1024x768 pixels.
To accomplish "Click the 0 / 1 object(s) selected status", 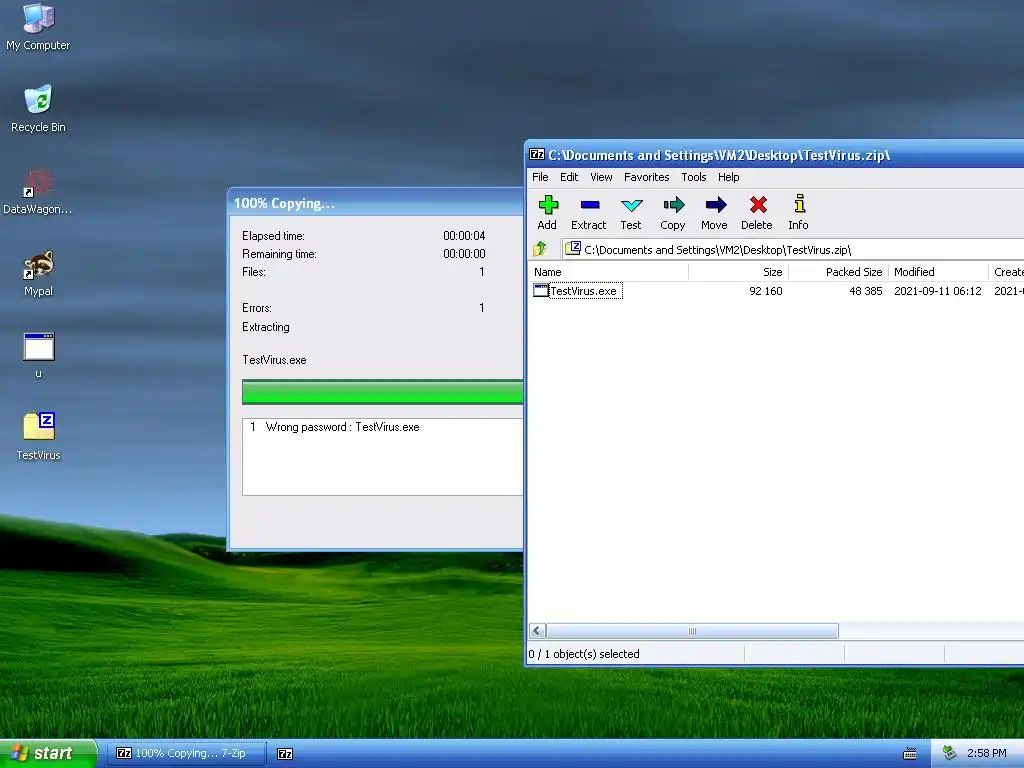I will click(x=584, y=654).
